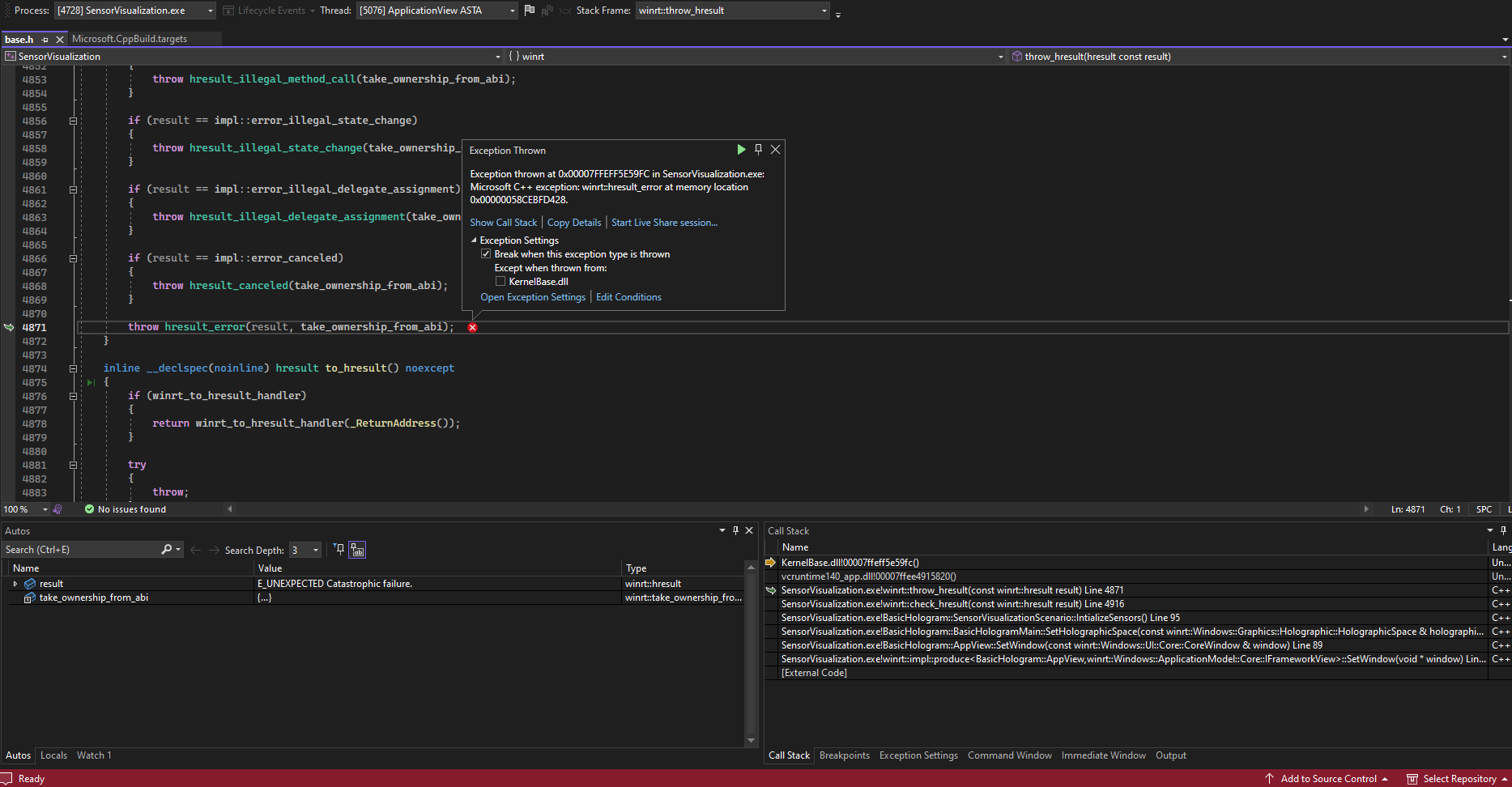The width and height of the screenshot is (1512, 787).
Task: Switch to the Breakpoints tab
Action: 844,755
